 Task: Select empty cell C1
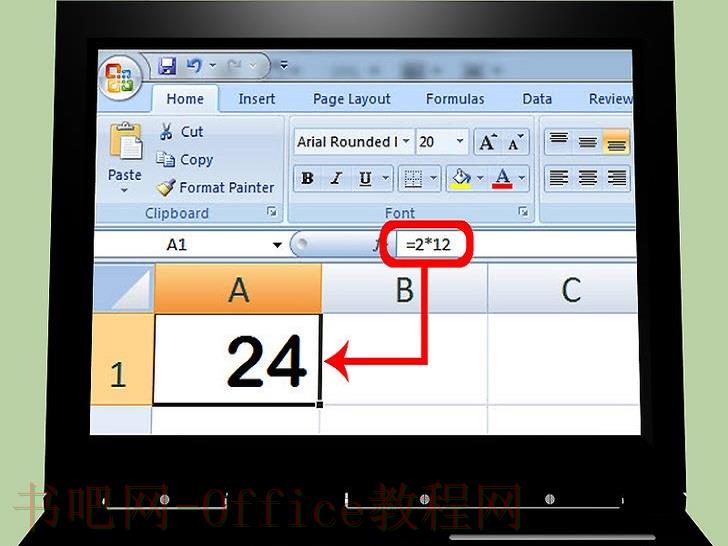coord(563,359)
